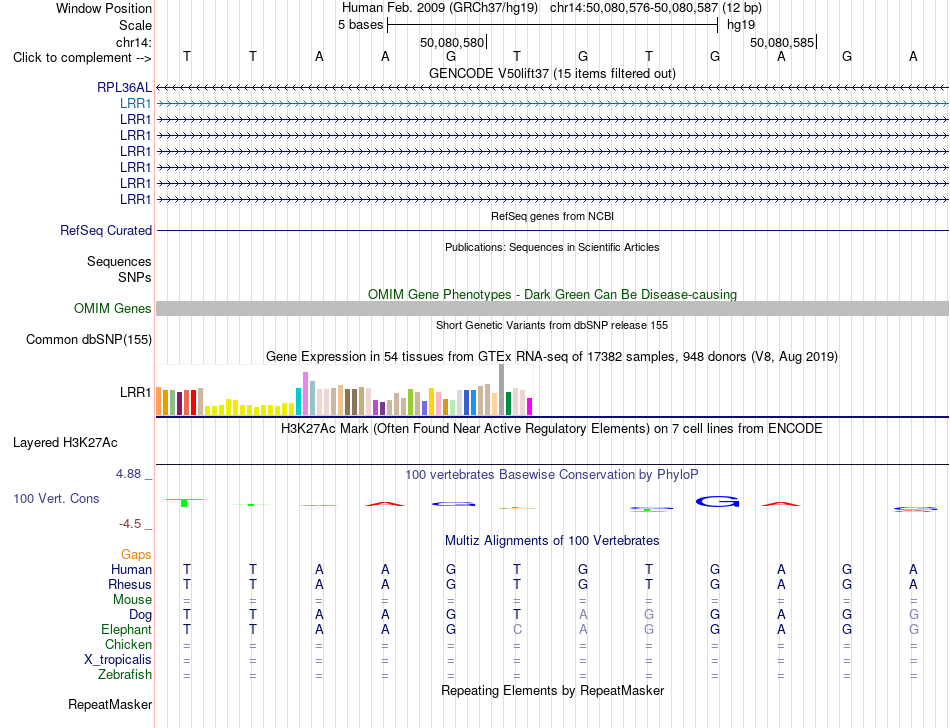Viewport: 950px width, 728px height.
Task: Click the RPL36AL left-pointing arrow track line
Action: pos(552,88)
